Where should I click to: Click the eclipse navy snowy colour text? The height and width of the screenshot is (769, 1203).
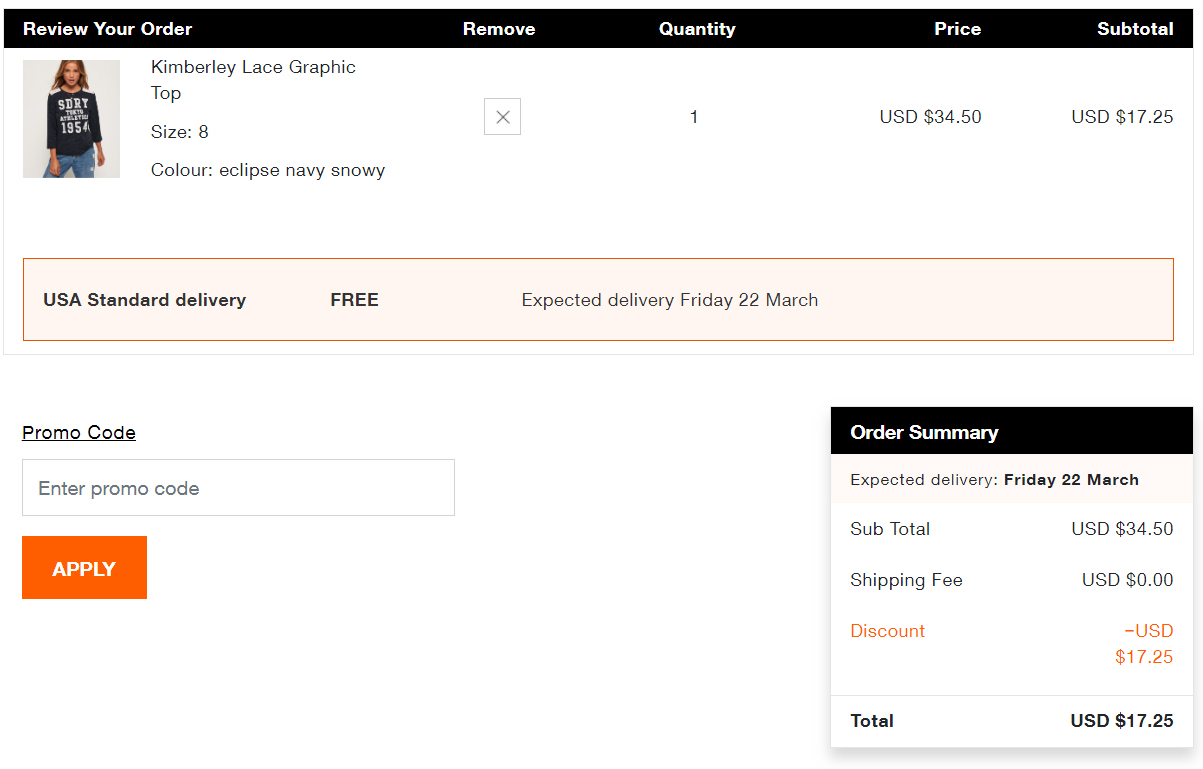click(302, 170)
